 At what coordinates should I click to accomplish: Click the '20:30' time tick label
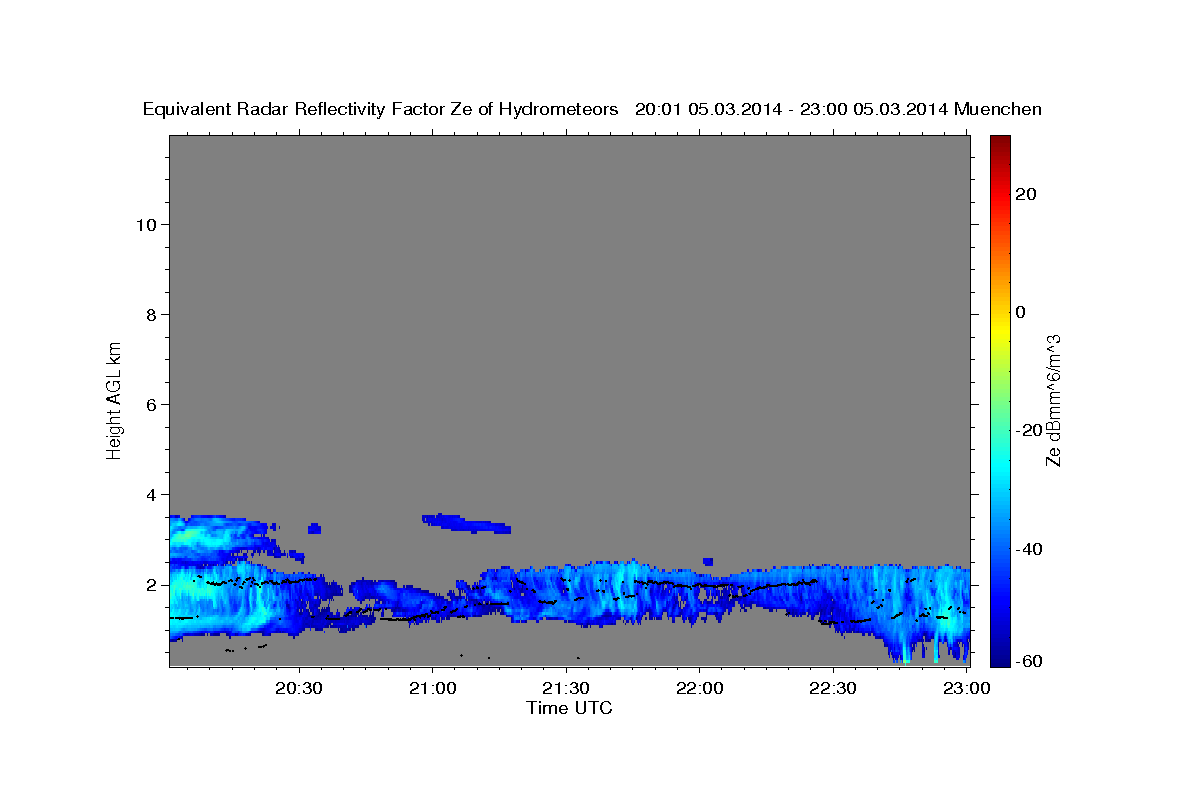300,688
